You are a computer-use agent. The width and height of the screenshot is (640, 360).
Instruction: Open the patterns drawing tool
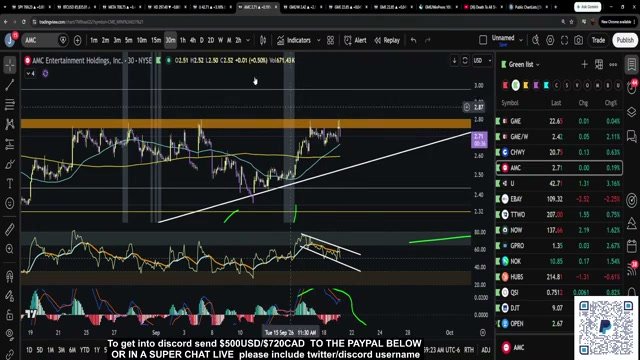(10, 124)
